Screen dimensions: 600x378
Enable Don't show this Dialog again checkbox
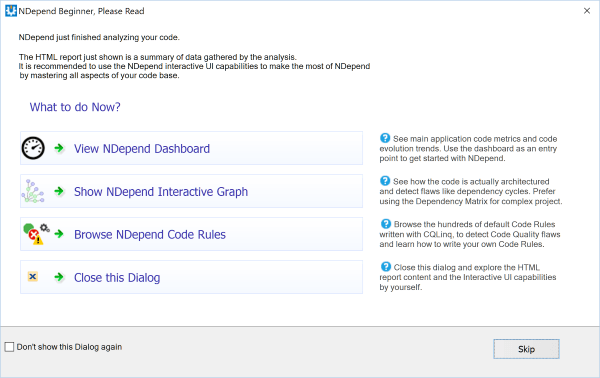[9, 347]
